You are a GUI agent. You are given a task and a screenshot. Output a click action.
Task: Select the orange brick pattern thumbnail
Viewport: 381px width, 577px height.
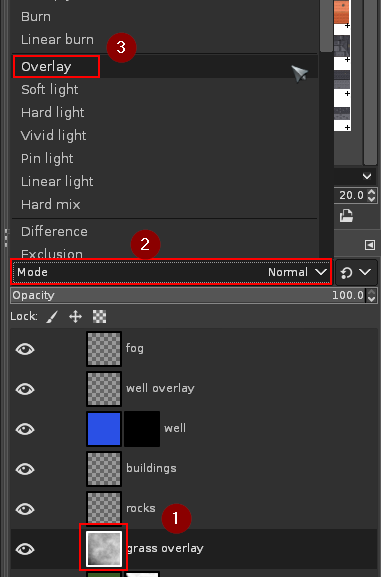(x=342, y=12)
